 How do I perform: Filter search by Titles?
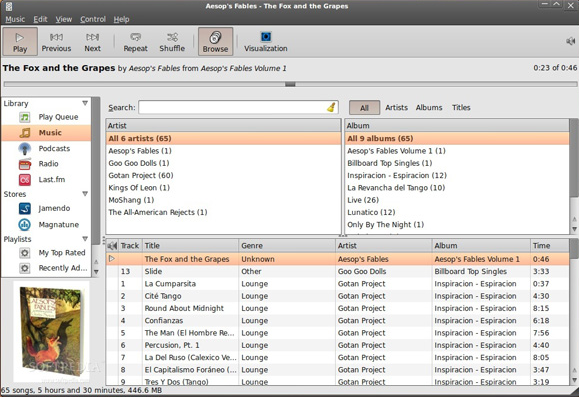tap(461, 107)
